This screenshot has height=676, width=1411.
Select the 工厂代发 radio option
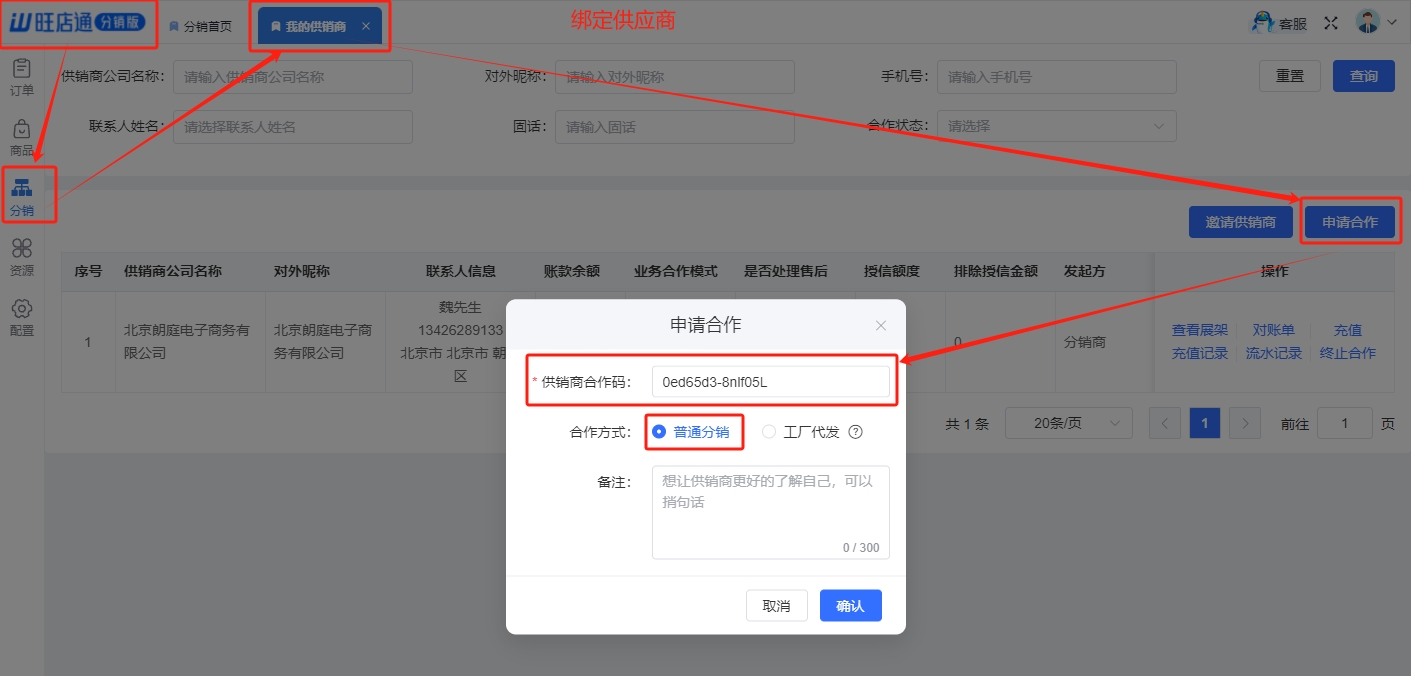769,432
